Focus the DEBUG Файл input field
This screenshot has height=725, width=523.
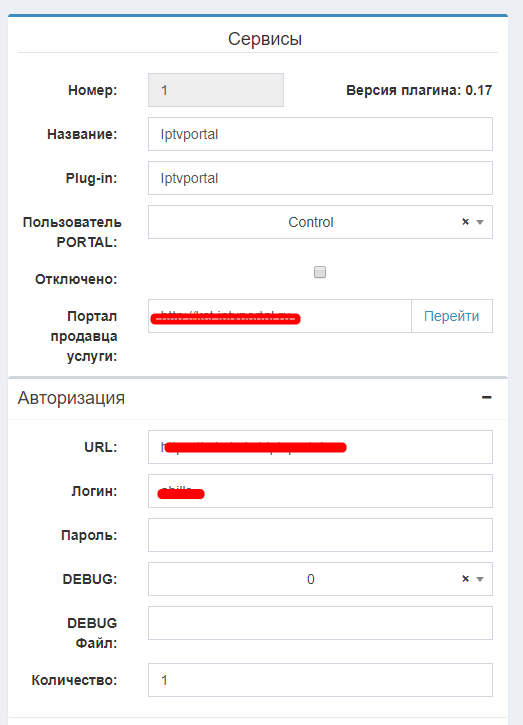pyautogui.click(x=320, y=623)
